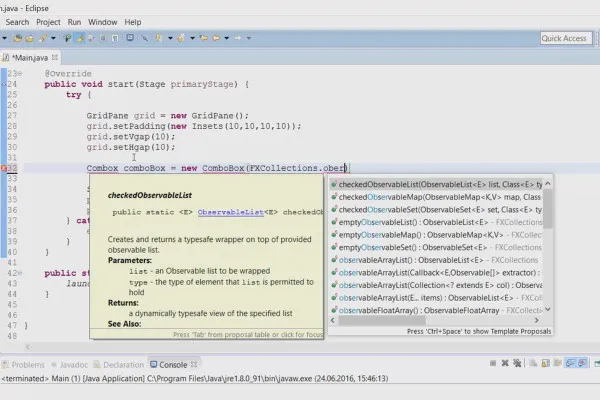
Task: Collapse the method fold at line 23
Action: coord(20,73)
